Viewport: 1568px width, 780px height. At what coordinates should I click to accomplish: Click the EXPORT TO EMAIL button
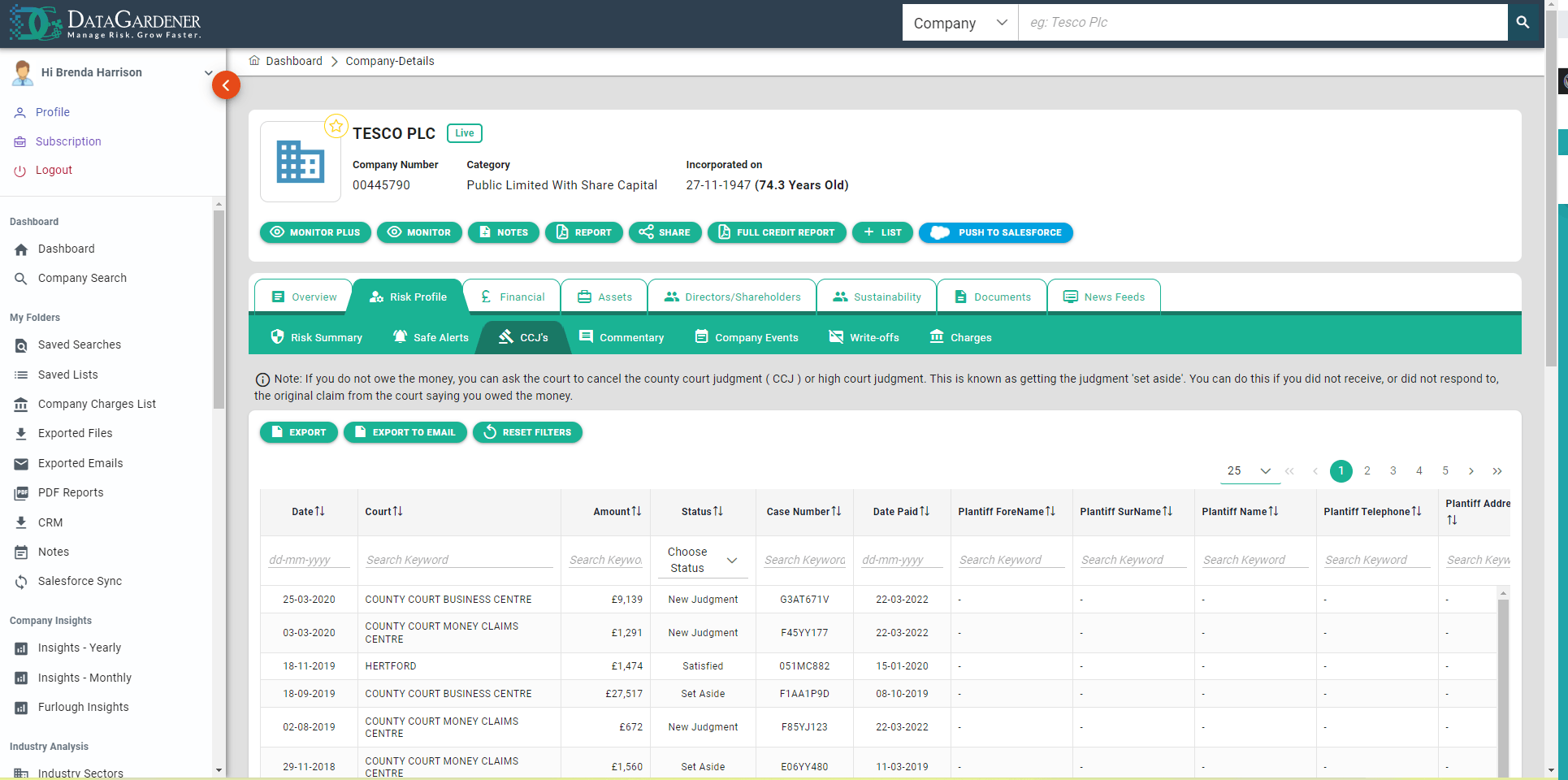pyautogui.click(x=405, y=432)
